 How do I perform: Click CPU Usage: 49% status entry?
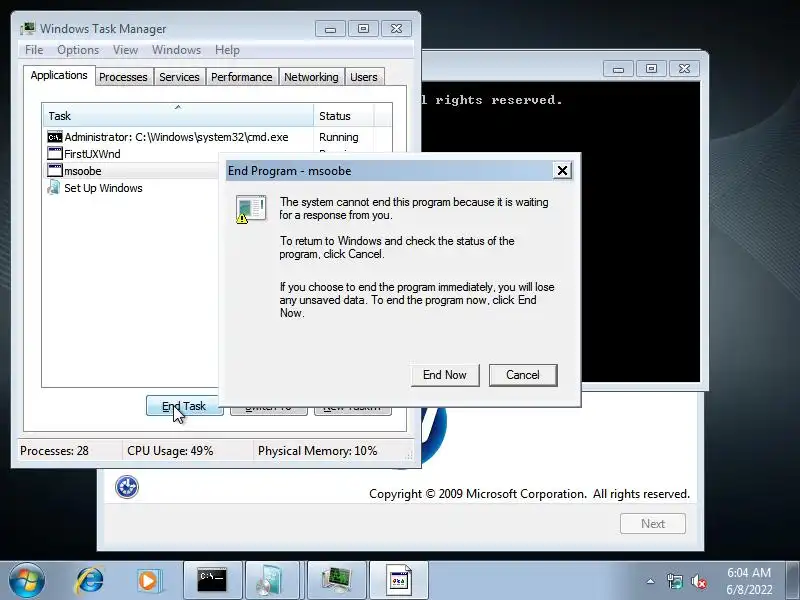170,451
